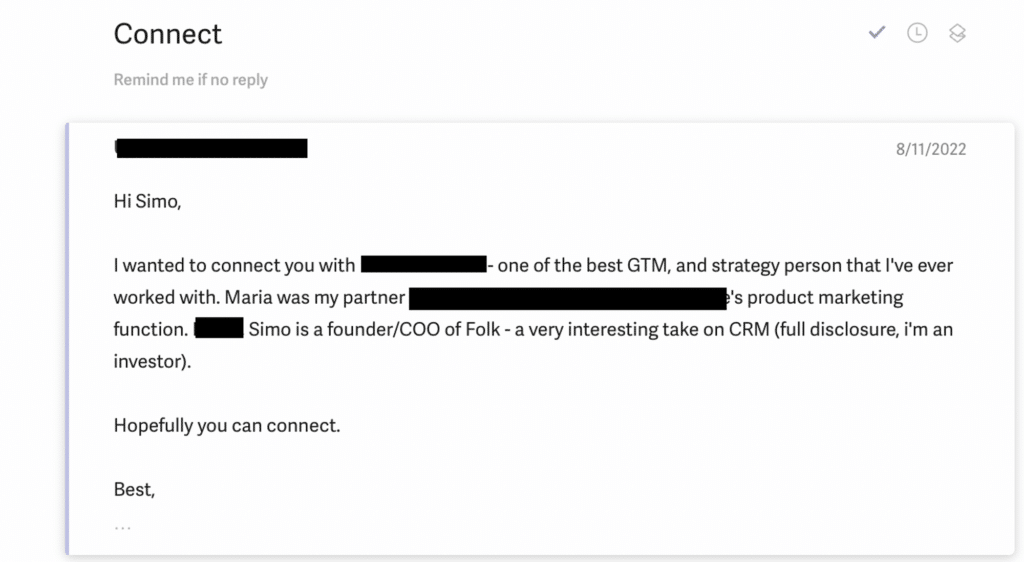
Task: Click the 'Hi Simo,' greeting line
Action: click(x=148, y=201)
